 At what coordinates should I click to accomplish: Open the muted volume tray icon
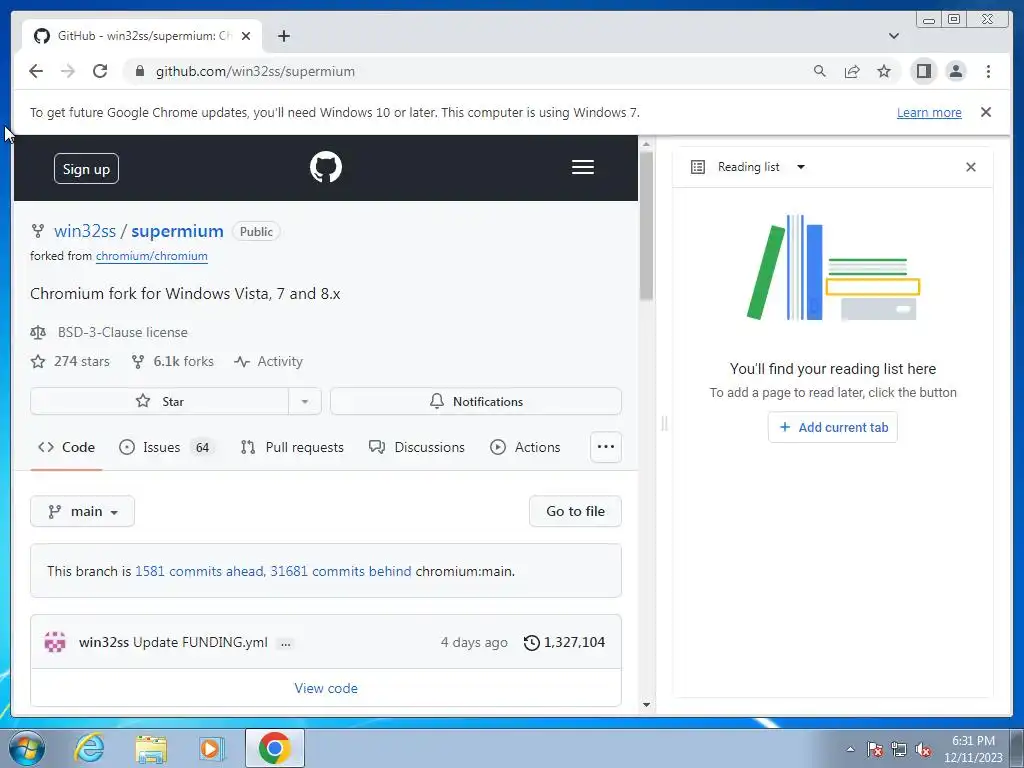click(923, 749)
